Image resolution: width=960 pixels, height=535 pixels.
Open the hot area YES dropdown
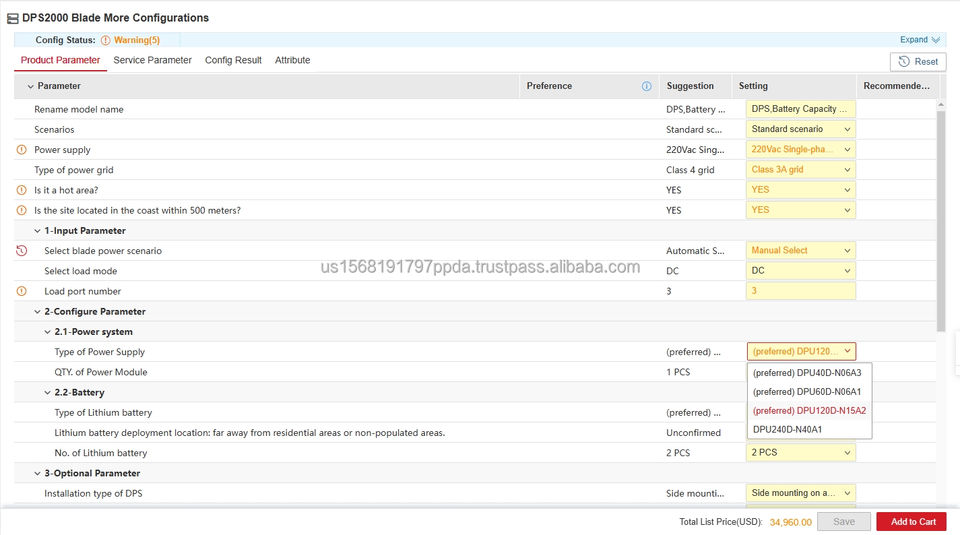click(x=801, y=190)
